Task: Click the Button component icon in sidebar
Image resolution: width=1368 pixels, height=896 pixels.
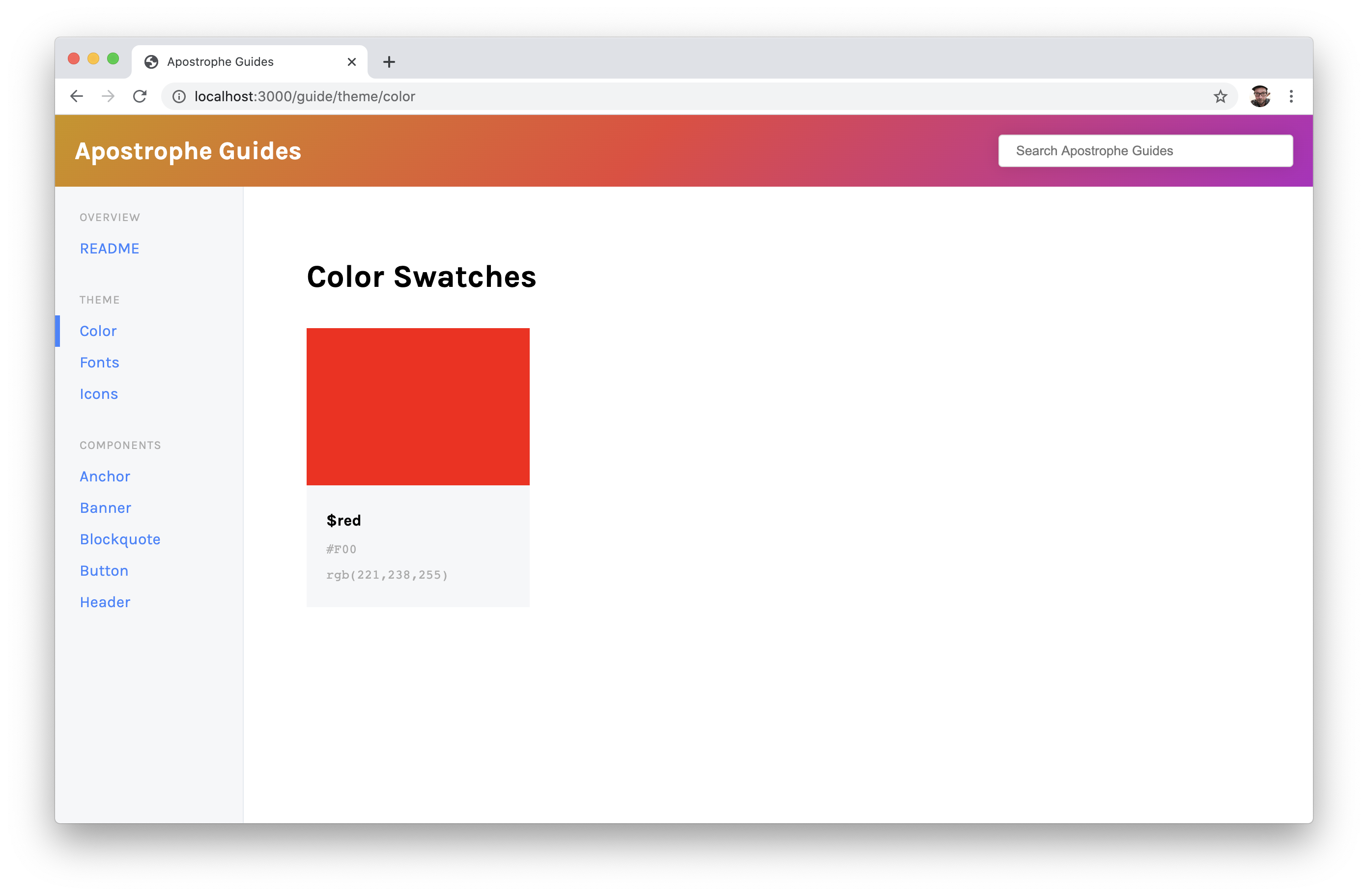Action: click(x=104, y=570)
